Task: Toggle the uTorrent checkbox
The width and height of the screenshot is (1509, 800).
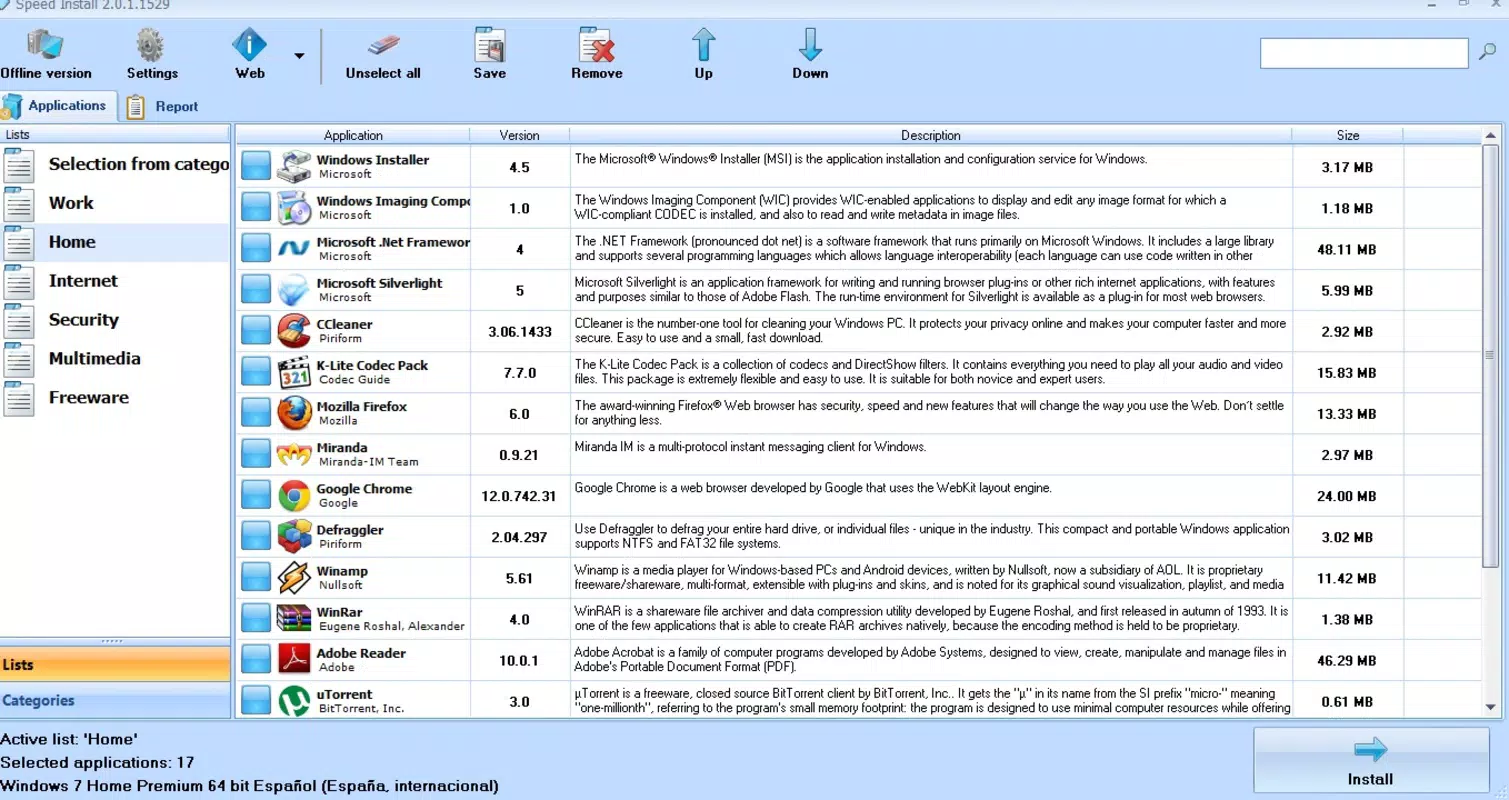Action: [256, 700]
